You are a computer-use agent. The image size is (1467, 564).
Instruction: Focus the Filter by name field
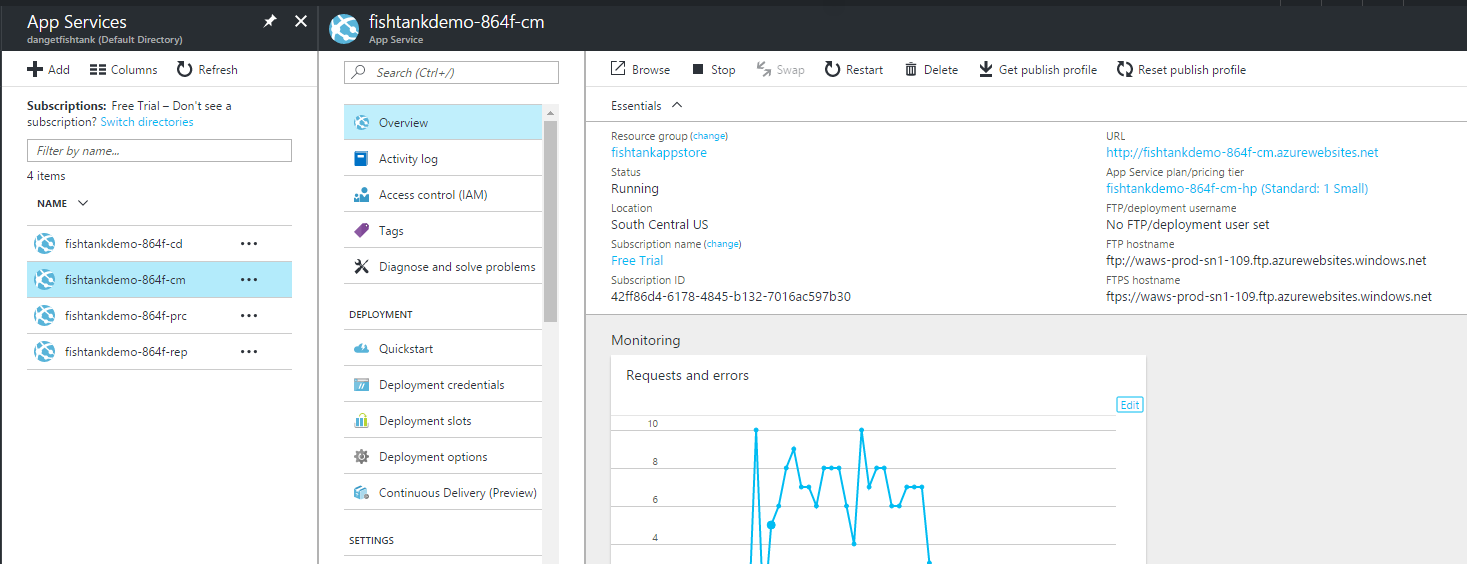coord(159,151)
